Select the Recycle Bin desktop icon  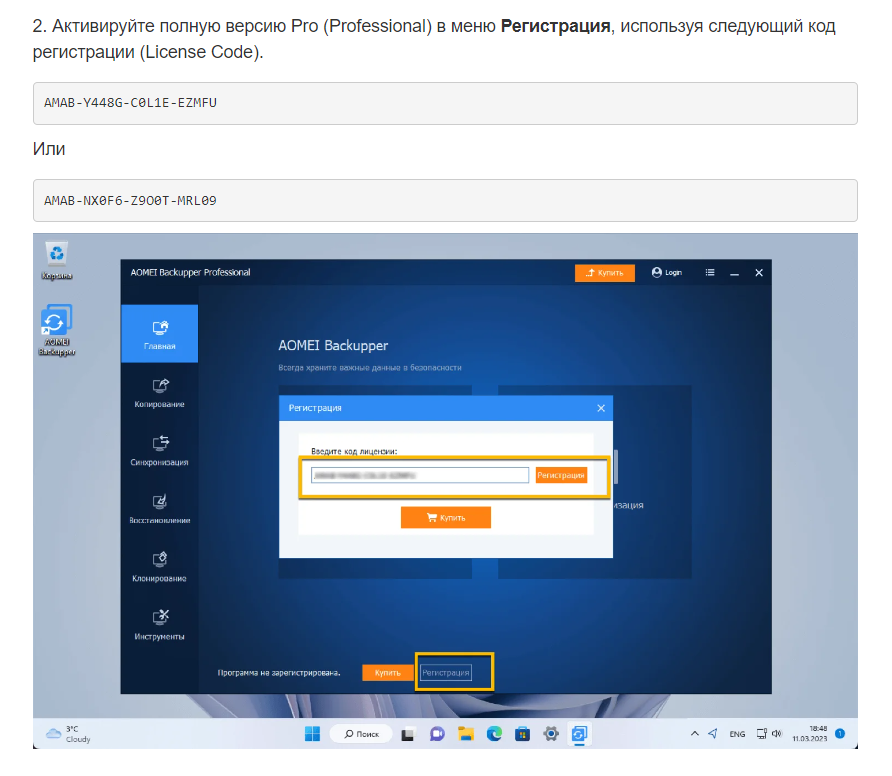pos(57,254)
